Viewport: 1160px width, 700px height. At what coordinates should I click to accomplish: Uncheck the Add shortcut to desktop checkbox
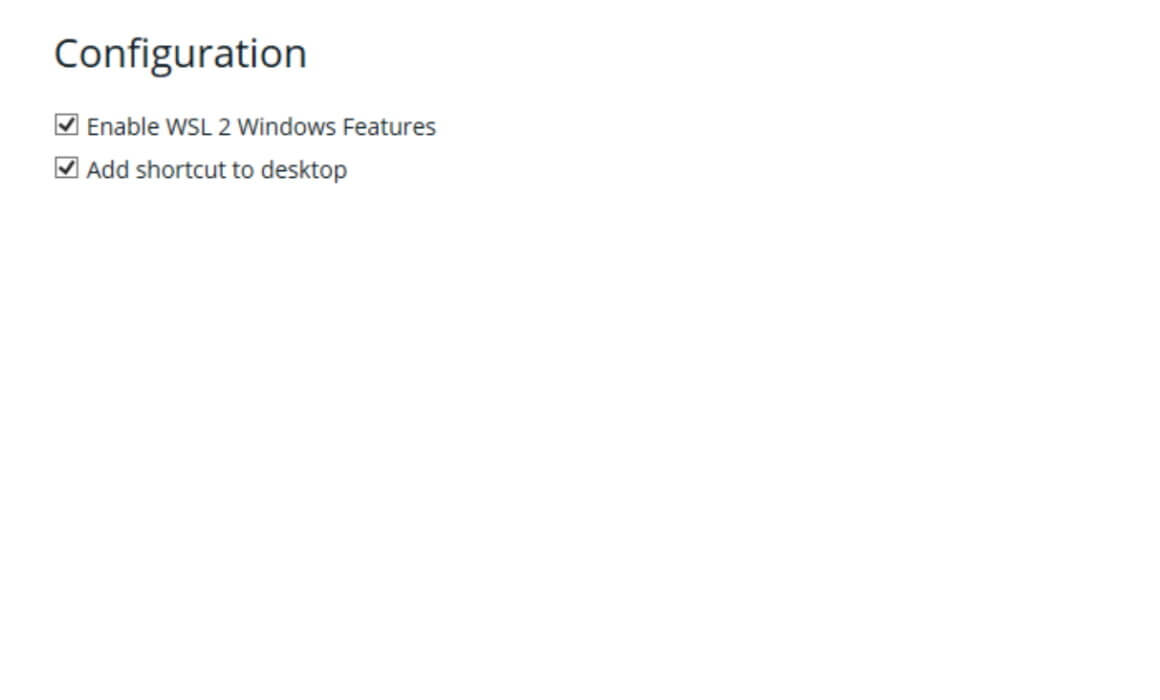67,168
